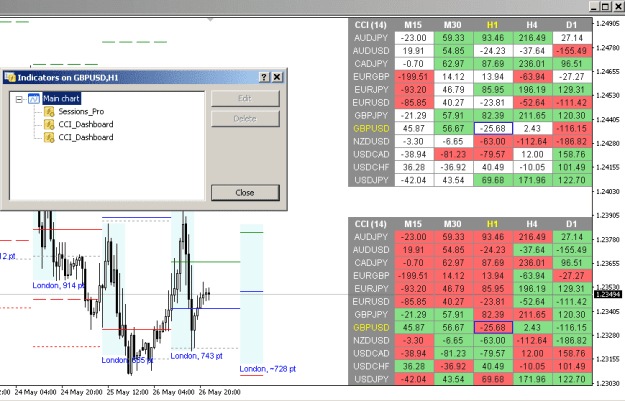
Task: Click the CCI (14) title of upper dashboard
Action: (371, 25)
